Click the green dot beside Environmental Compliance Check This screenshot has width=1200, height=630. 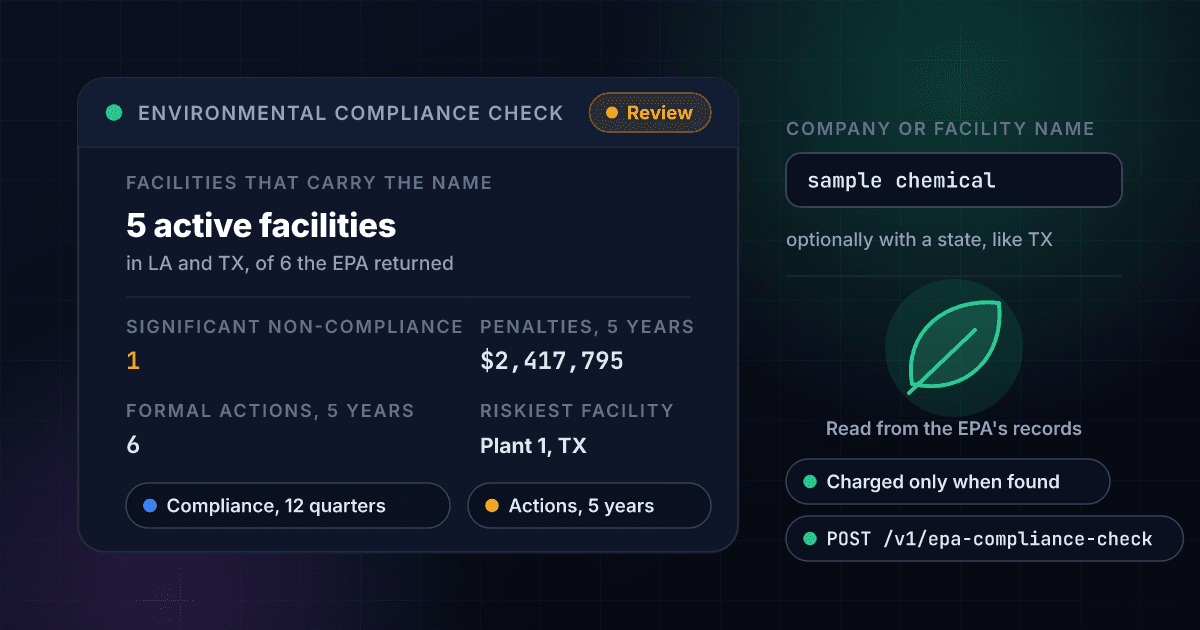[x=114, y=113]
